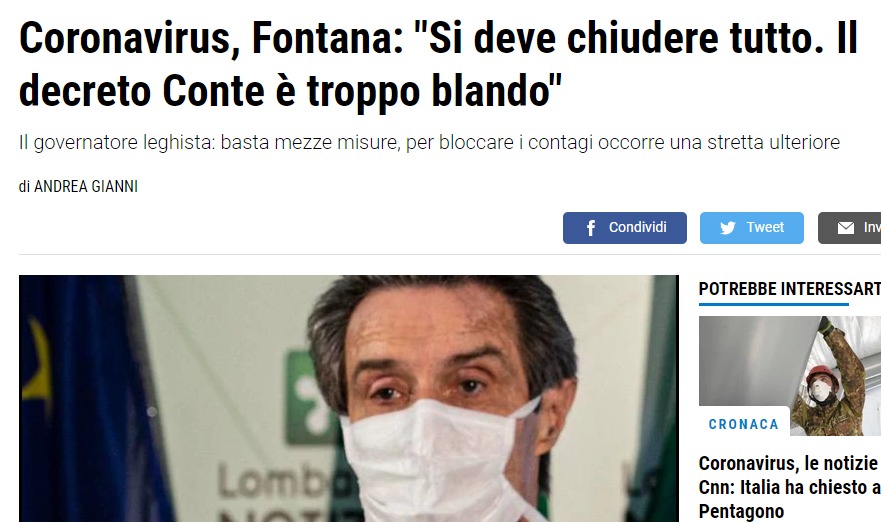Click the Facebook 'f' icon
Image resolution: width=881 pixels, height=522 pixels.
(x=591, y=228)
